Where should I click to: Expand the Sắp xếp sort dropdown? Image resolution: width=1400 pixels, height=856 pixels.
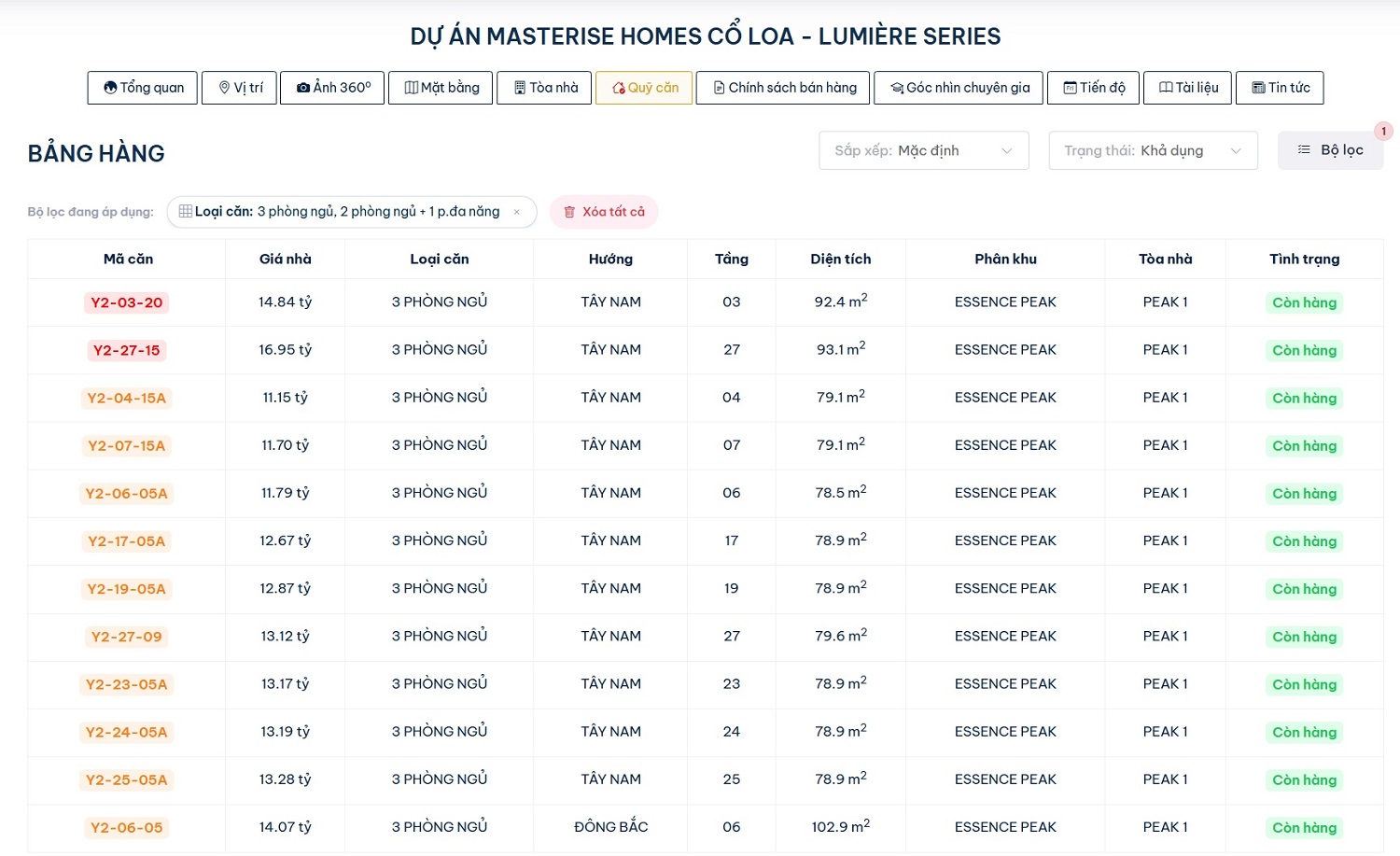pos(923,150)
